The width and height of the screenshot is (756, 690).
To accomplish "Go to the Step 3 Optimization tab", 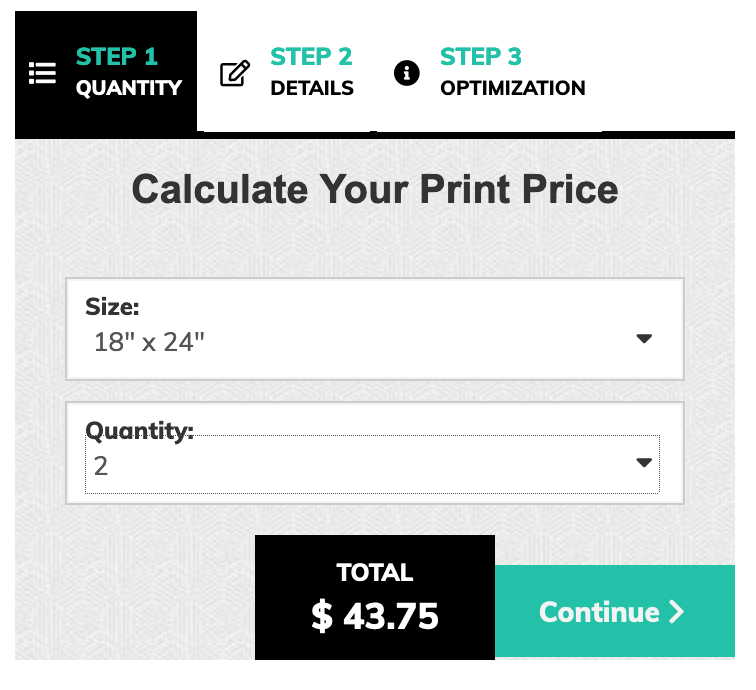I will pos(489,71).
